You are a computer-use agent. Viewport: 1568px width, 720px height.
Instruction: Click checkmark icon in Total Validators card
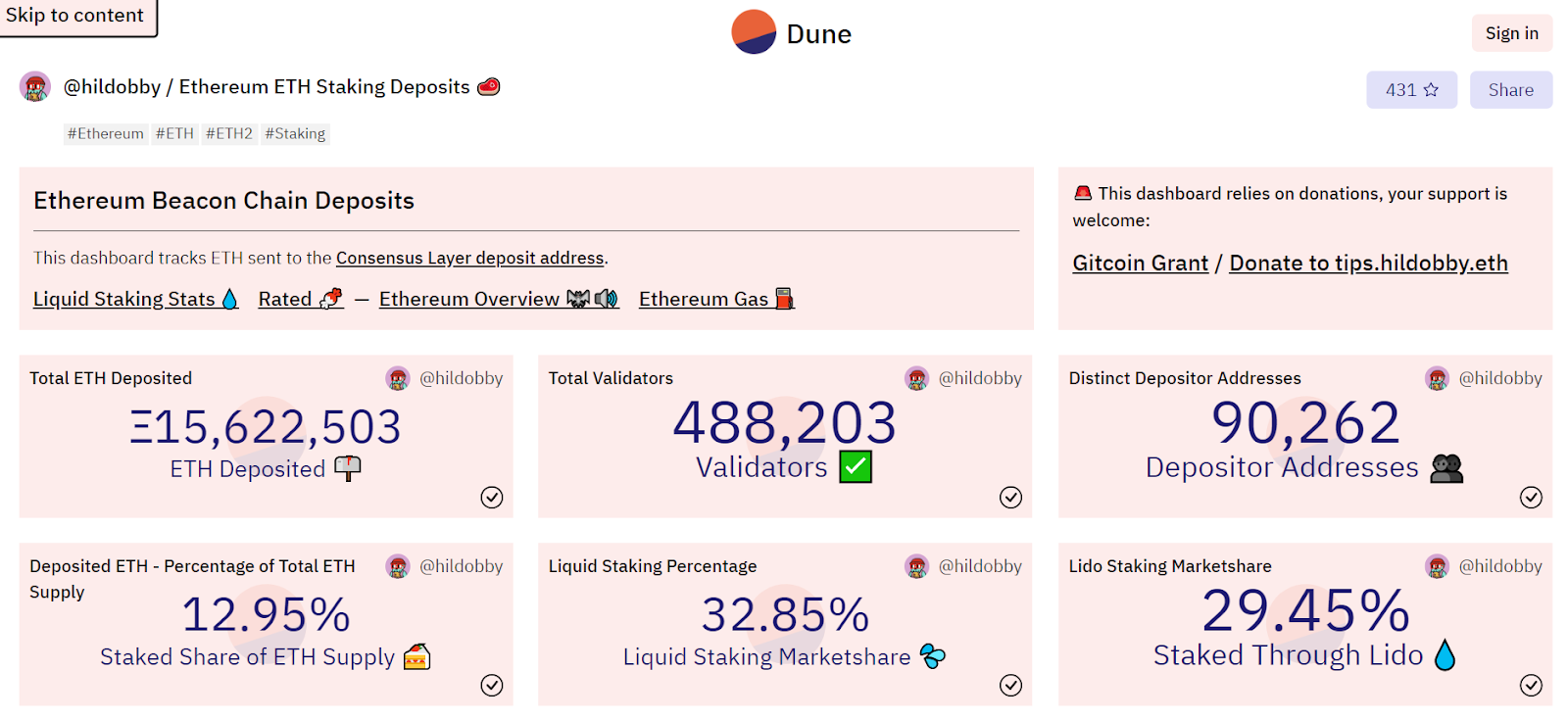1010,498
